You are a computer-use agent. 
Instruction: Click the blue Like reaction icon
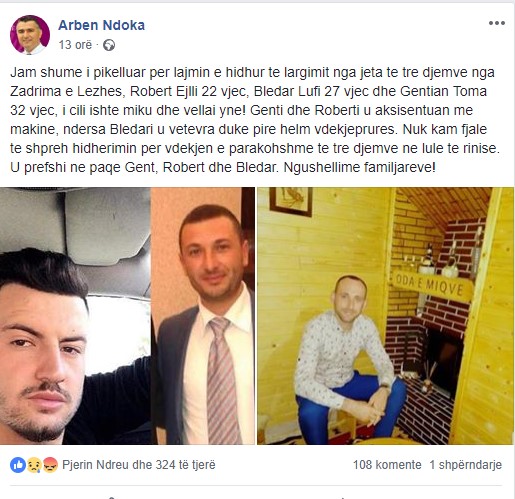tap(18, 465)
